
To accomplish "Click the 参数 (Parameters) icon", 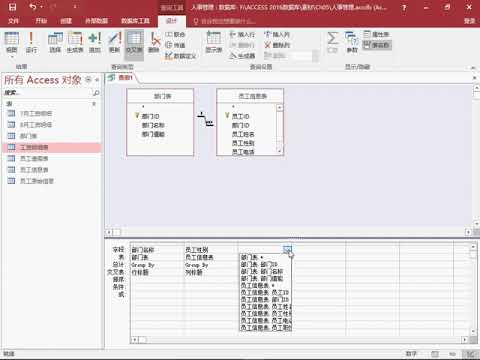I will [x=352, y=43].
